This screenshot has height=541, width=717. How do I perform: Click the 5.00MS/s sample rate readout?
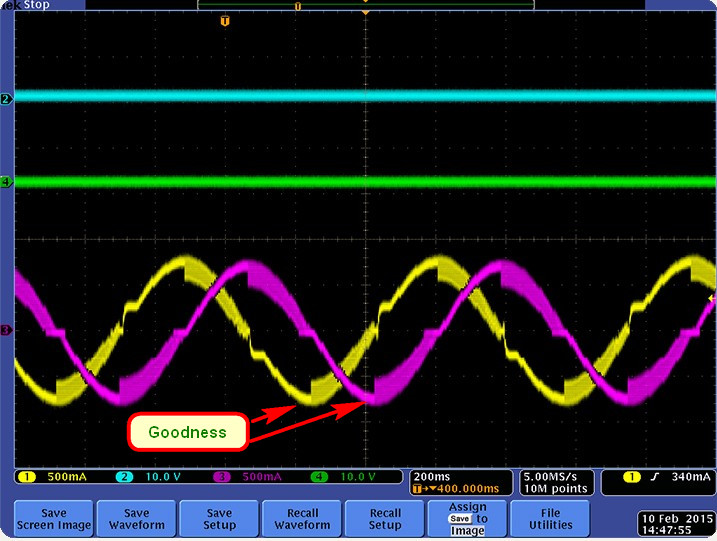point(550,477)
